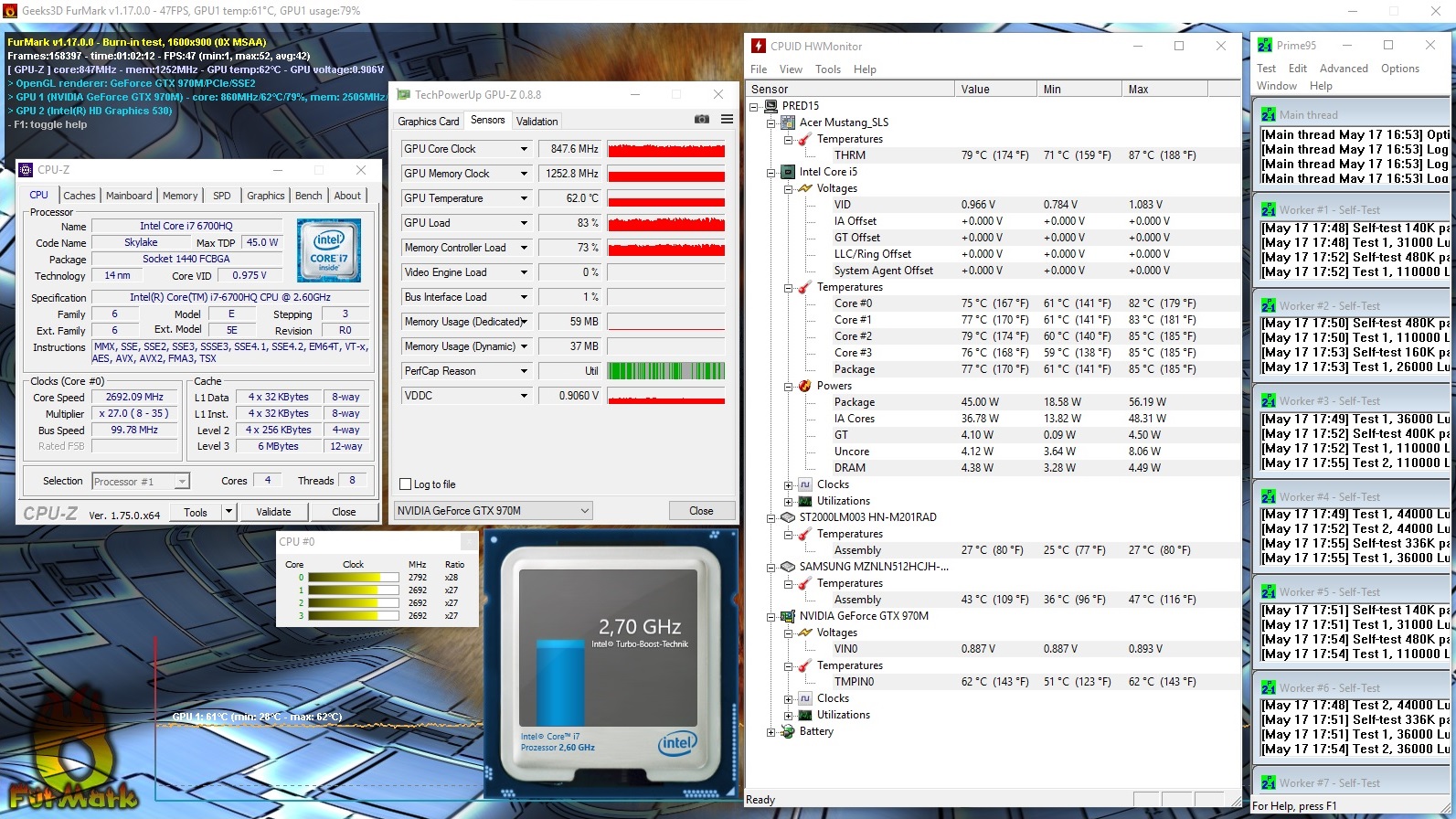Viewport: 1456px width, 819px height.
Task: Click Worker #6 Self-Test window icon
Action: coord(1269,687)
